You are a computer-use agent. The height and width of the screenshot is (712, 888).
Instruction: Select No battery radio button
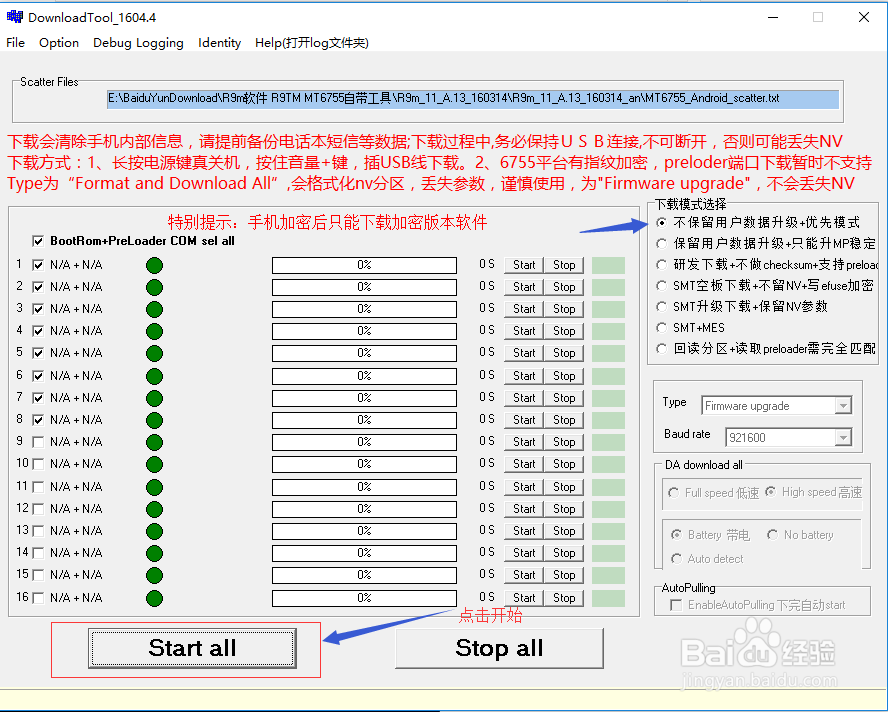(772, 535)
